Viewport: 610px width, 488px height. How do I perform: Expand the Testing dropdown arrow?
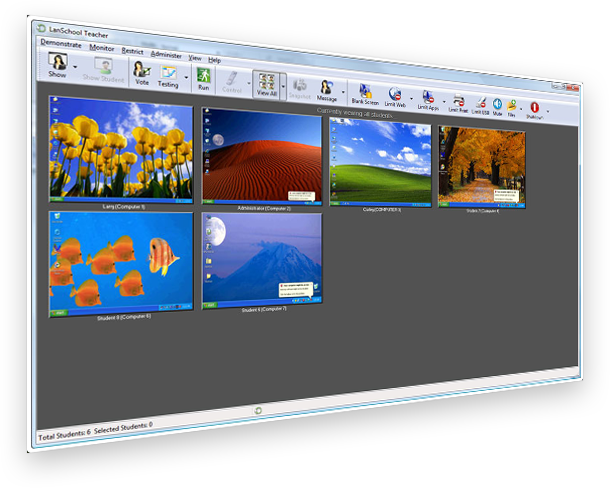point(186,77)
